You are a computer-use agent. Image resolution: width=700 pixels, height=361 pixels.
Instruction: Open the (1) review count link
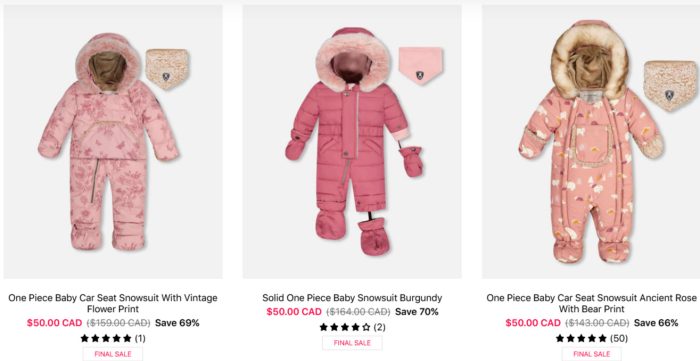[x=140, y=338]
